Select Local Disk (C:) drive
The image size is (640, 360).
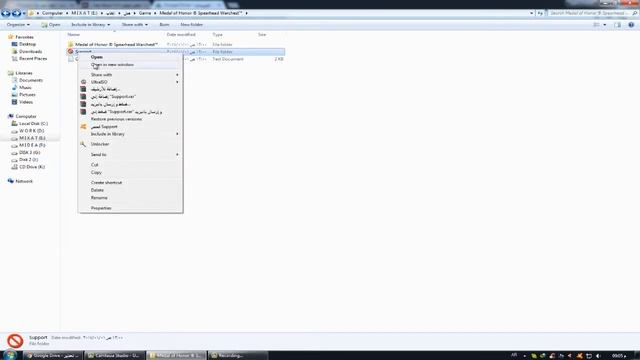tap(33, 124)
